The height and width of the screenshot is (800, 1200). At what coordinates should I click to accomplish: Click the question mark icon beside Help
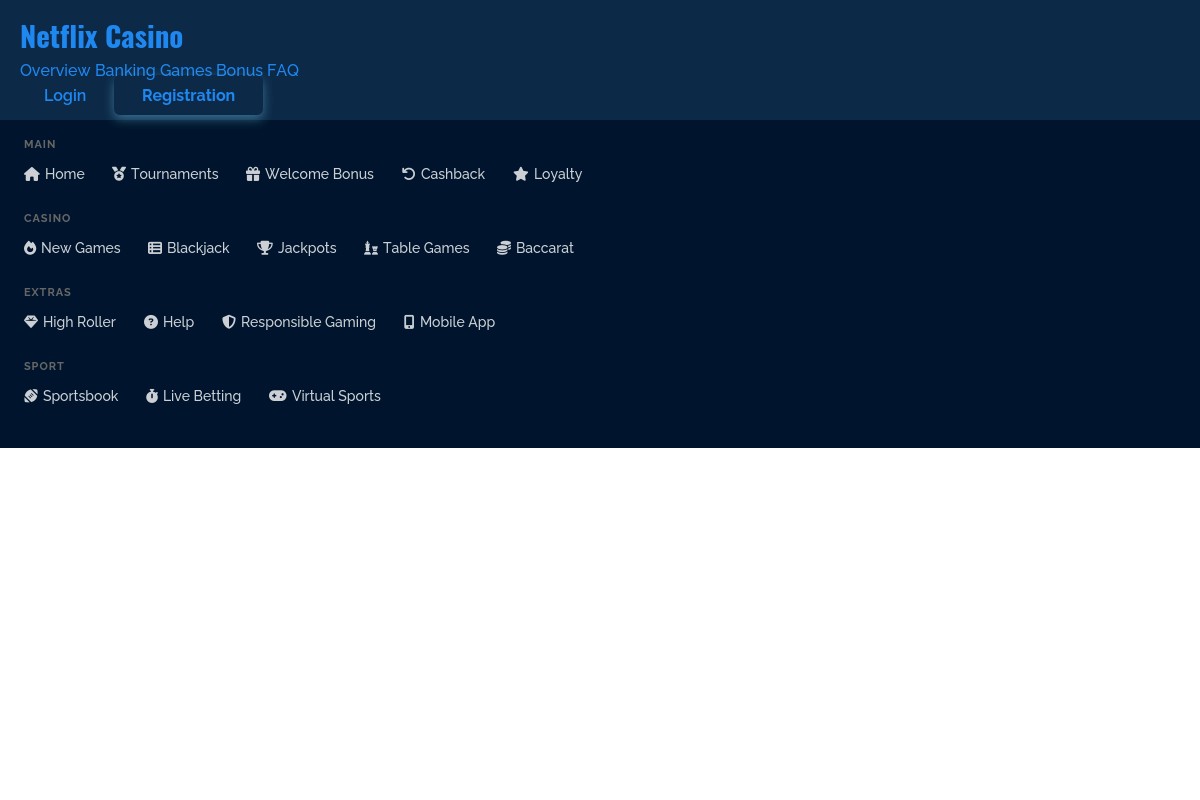(x=151, y=322)
